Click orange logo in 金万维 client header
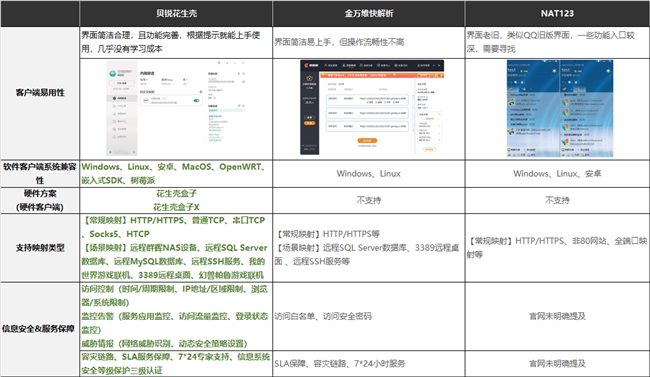The height and width of the screenshot is (377, 650). 307,66
